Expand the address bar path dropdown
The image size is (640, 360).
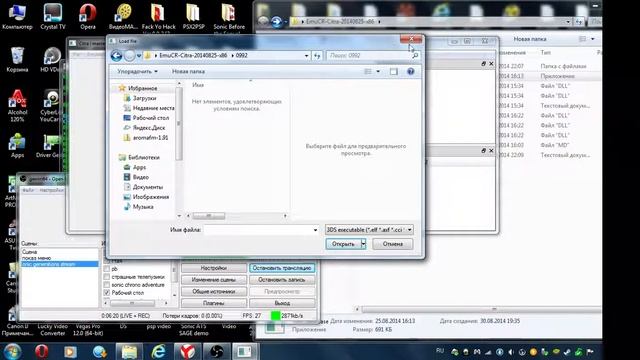point(307,56)
